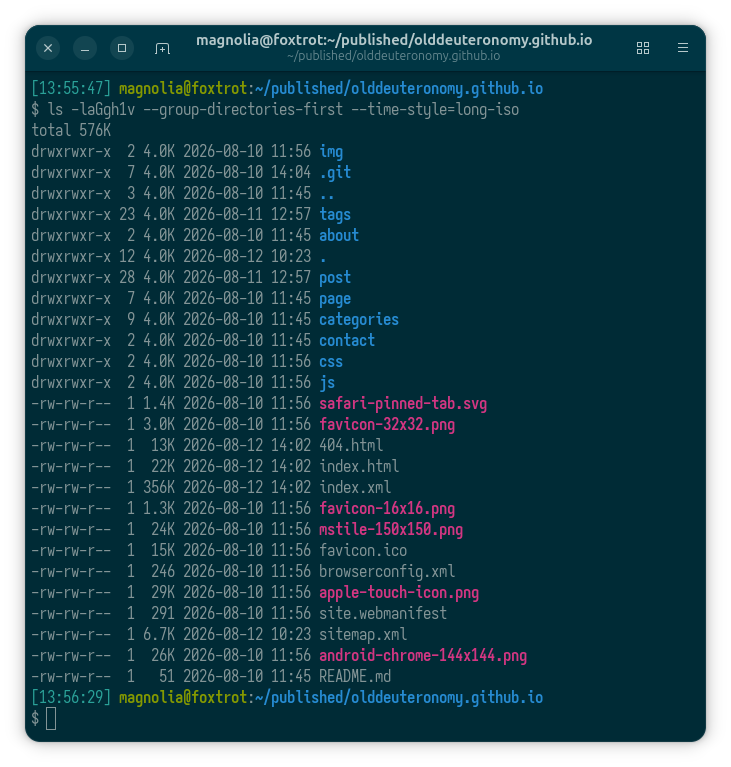The image size is (731, 767).
Task: Click the browserconfig.xml file name
Action: click(387, 572)
